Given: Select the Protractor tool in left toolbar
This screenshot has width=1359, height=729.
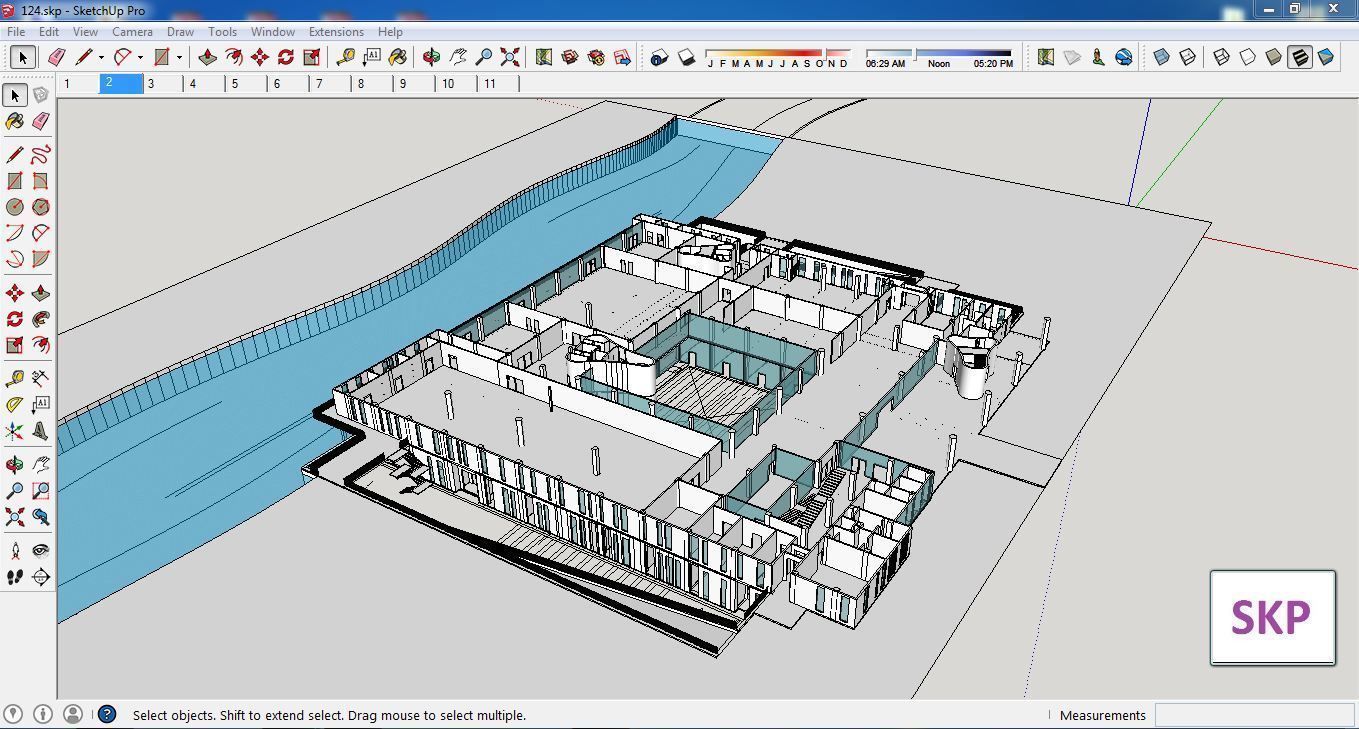Looking at the screenshot, I should click(x=15, y=404).
